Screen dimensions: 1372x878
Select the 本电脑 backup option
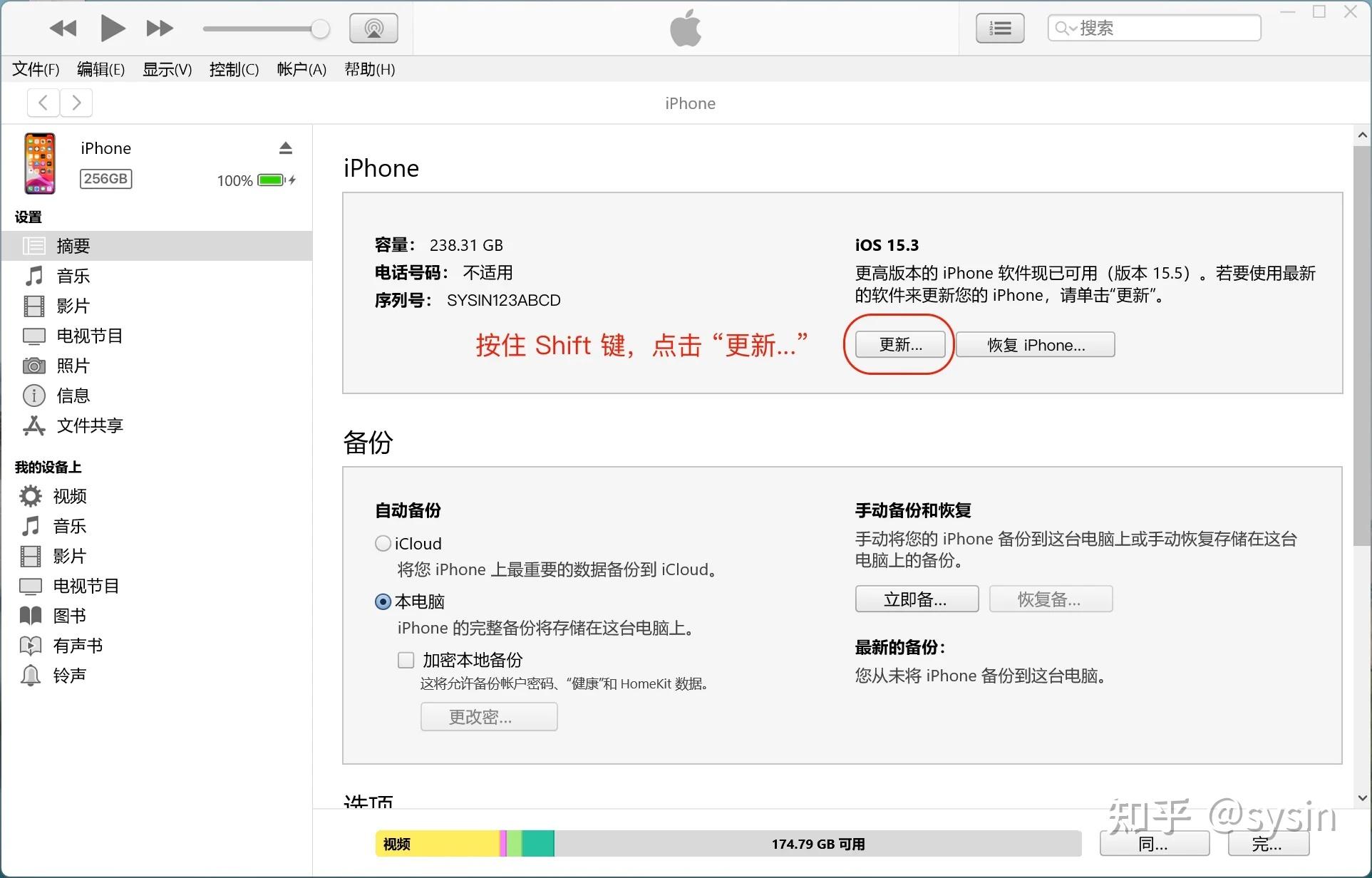[383, 601]
